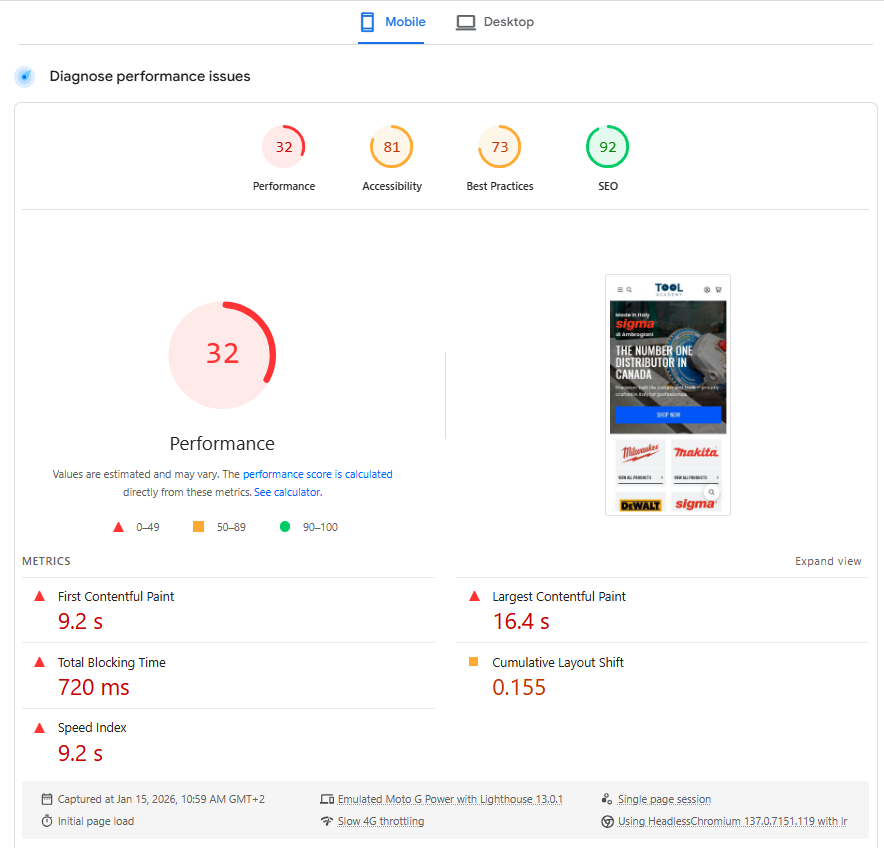Click the Cumulative Layout Shift metric title
Image resolution: width=884 pixels, height=848 pixels.
pos(558,662)
